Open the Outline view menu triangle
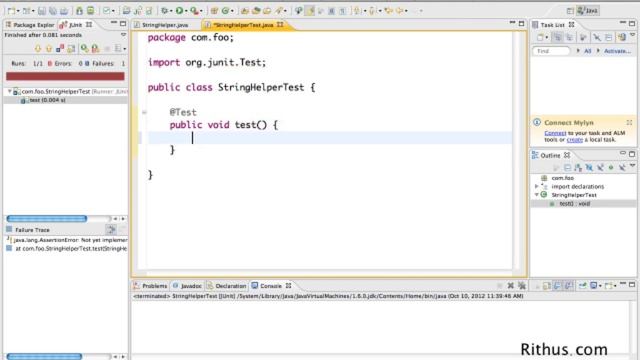This screenshot has width=640, height=360. click(632, 166)
